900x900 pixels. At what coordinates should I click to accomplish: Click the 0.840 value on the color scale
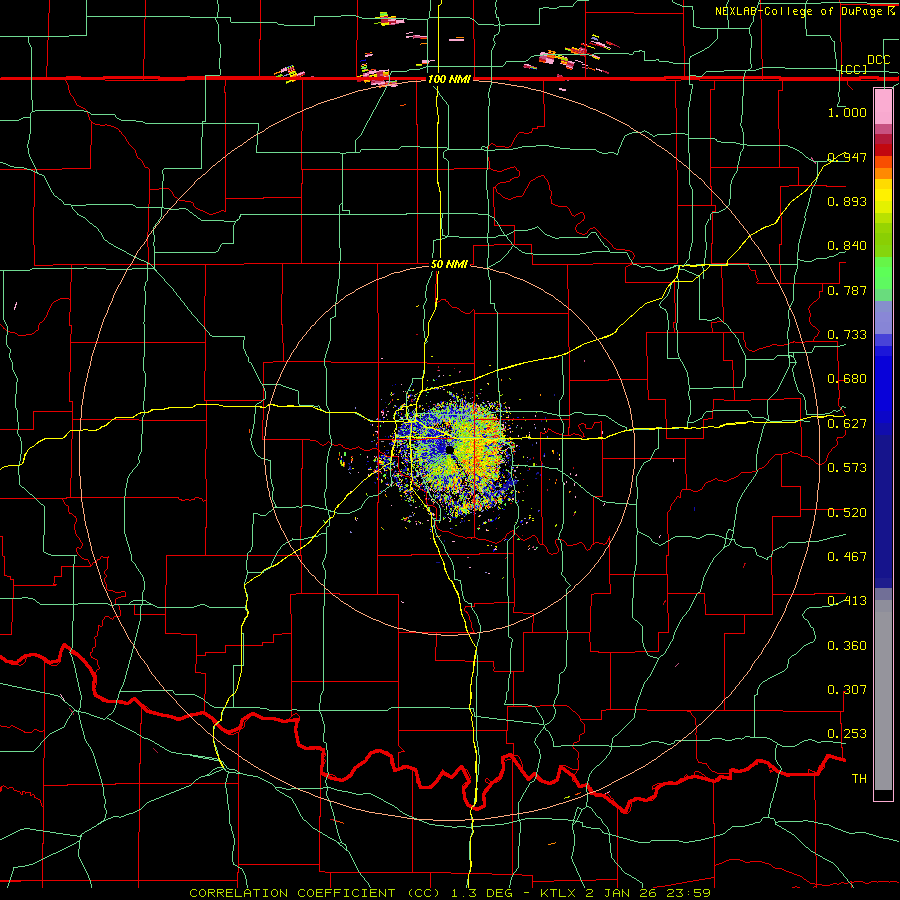tap(847, 246)
